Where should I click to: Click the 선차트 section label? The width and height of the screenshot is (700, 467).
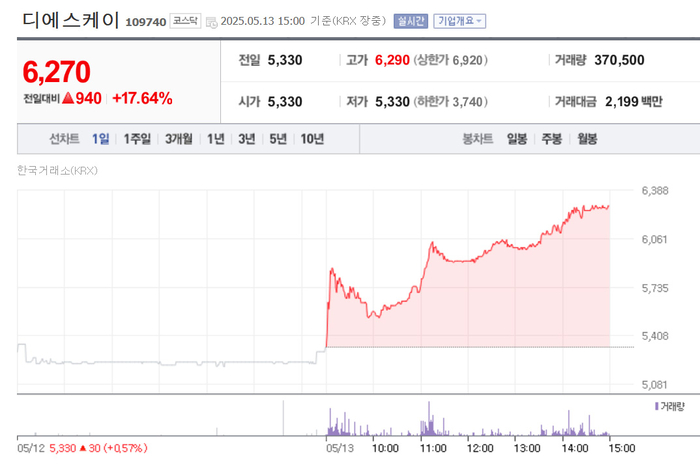[64, 139]
